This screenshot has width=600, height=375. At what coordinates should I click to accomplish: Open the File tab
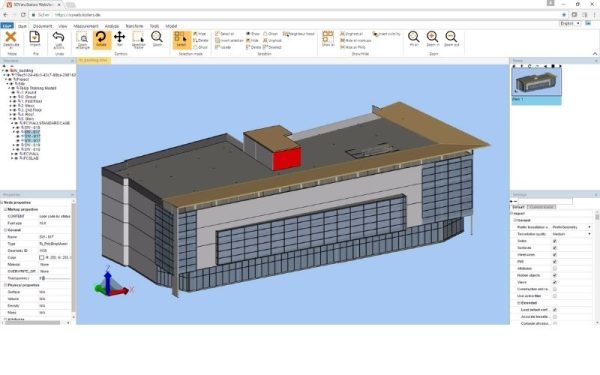[7, 26]
